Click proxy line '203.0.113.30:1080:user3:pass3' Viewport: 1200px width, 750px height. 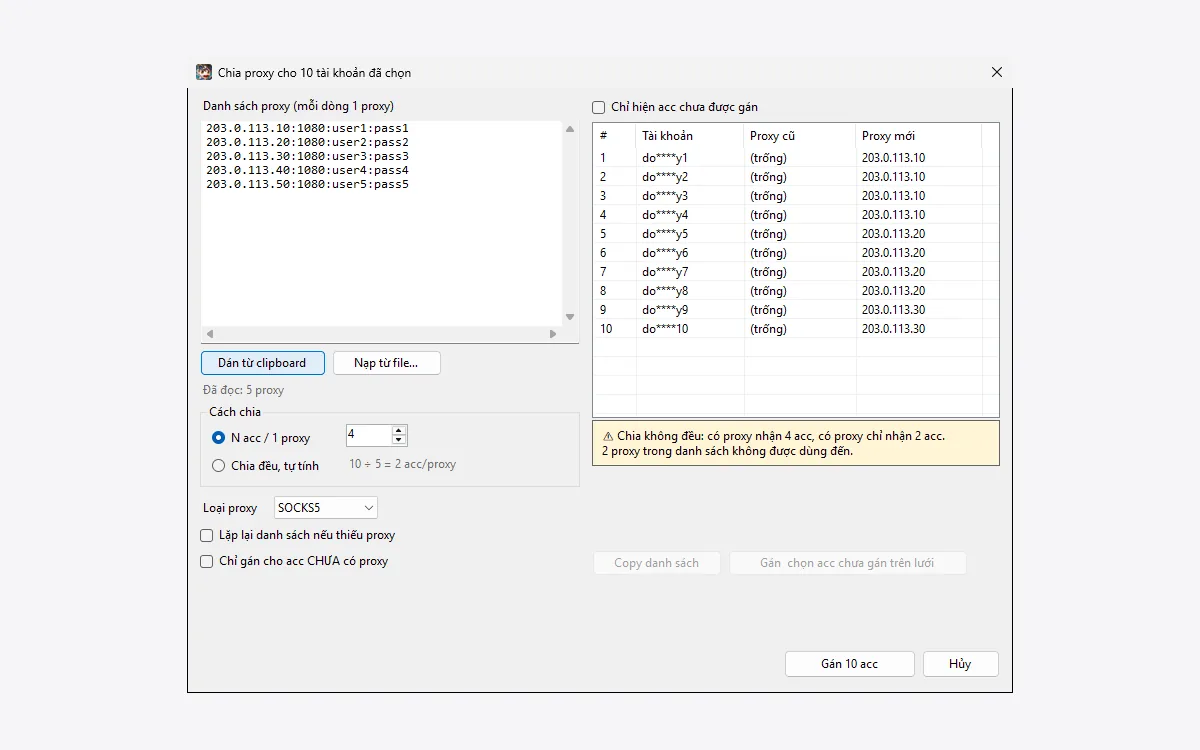pos(307,157)
